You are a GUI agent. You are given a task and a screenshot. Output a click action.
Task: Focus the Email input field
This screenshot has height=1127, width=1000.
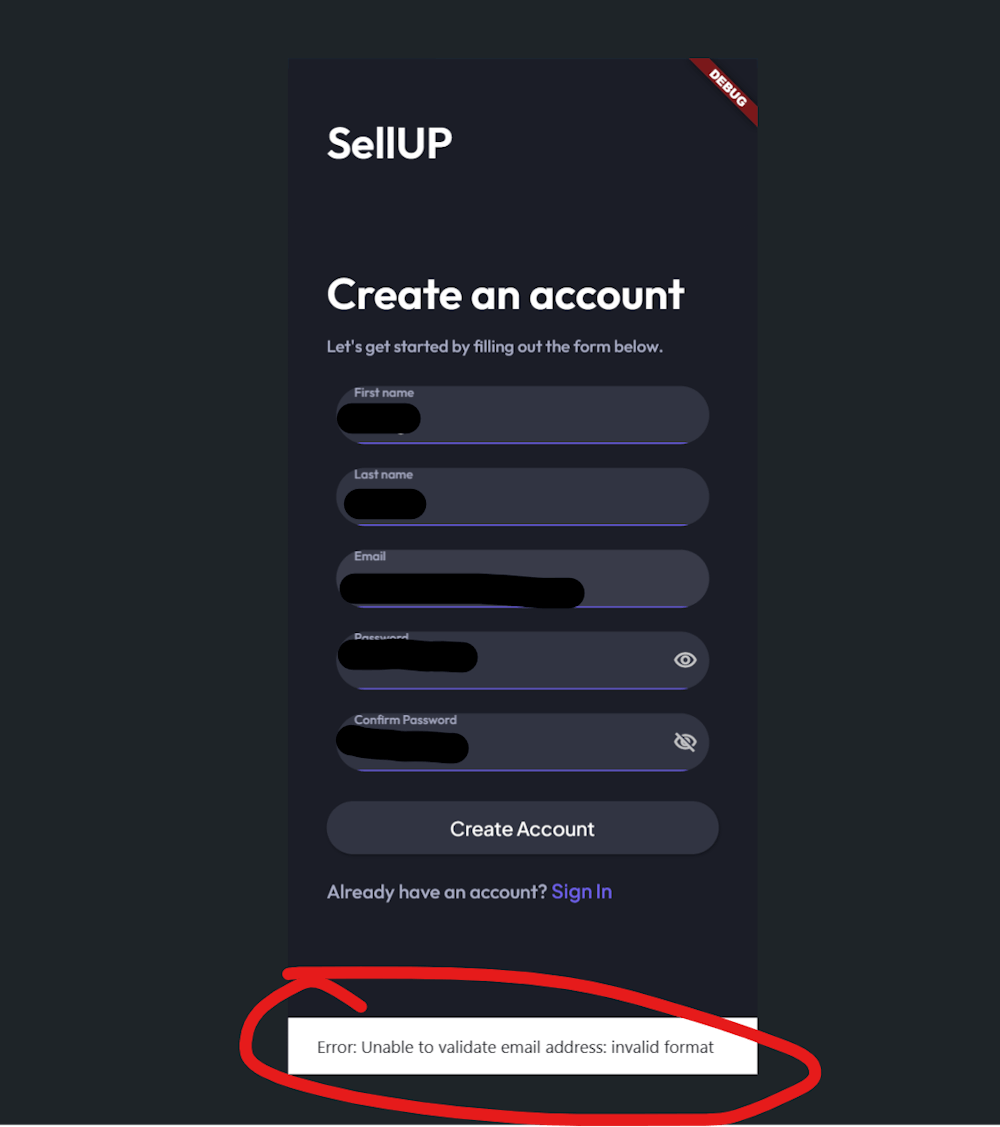pyautogui.click(x=523, y=579)
